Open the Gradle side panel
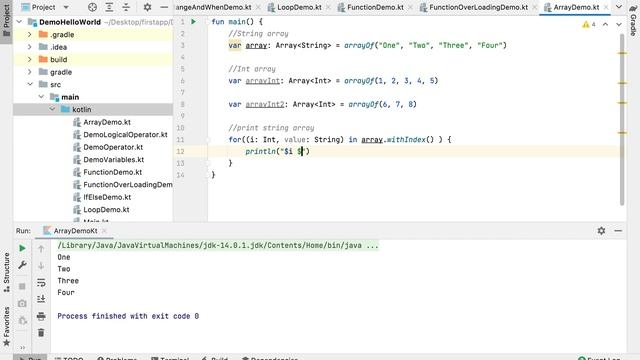Screen dimensions: 640x360 click(633, 19)
